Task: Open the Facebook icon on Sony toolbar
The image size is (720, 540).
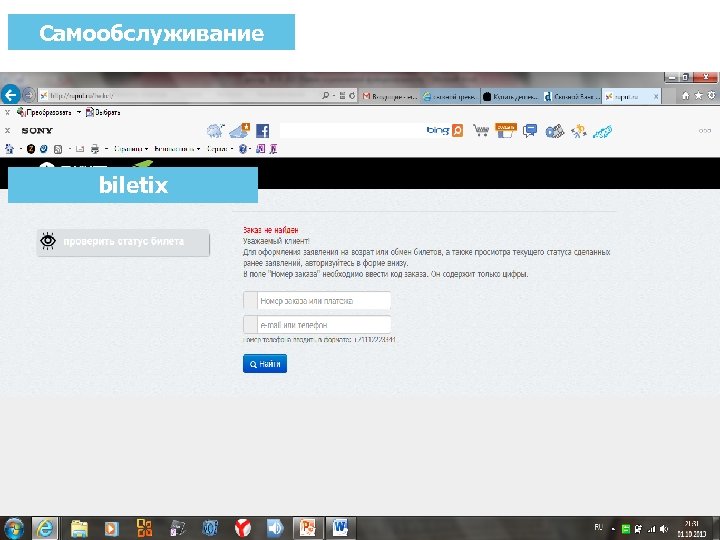Action: (x=262, y=131)
